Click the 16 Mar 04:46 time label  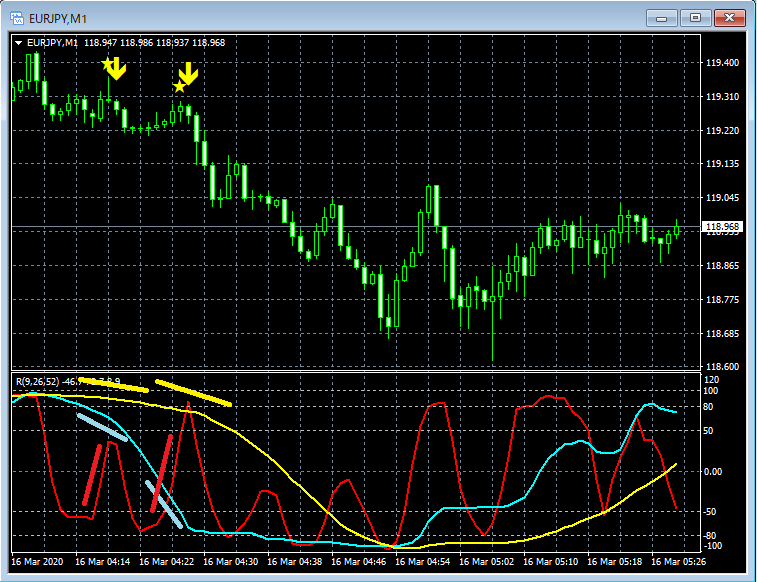359,562
